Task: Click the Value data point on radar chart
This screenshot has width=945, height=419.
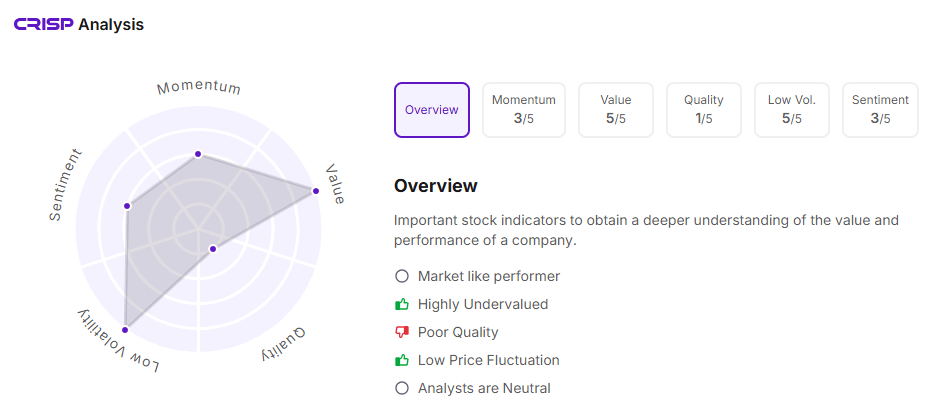Action: coord(316,190)
